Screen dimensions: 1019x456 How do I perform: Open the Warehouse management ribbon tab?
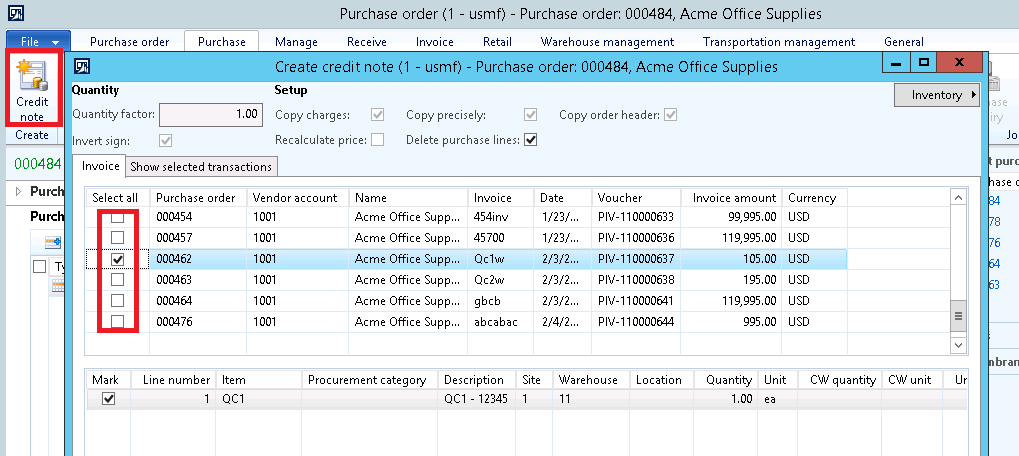coord(607,42)
